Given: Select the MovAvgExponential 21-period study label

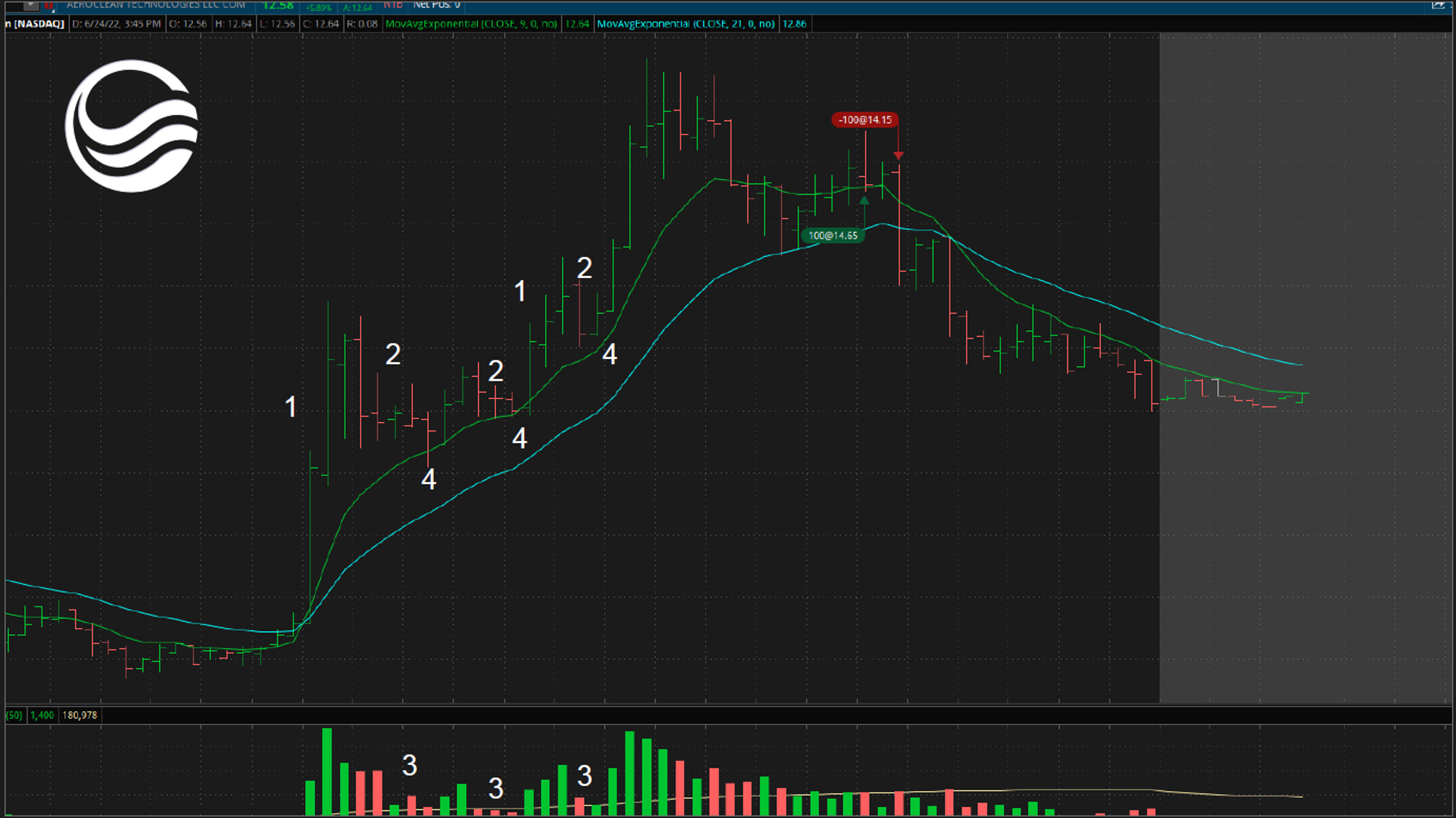Looking at the screenshot, I should [685, 24].
